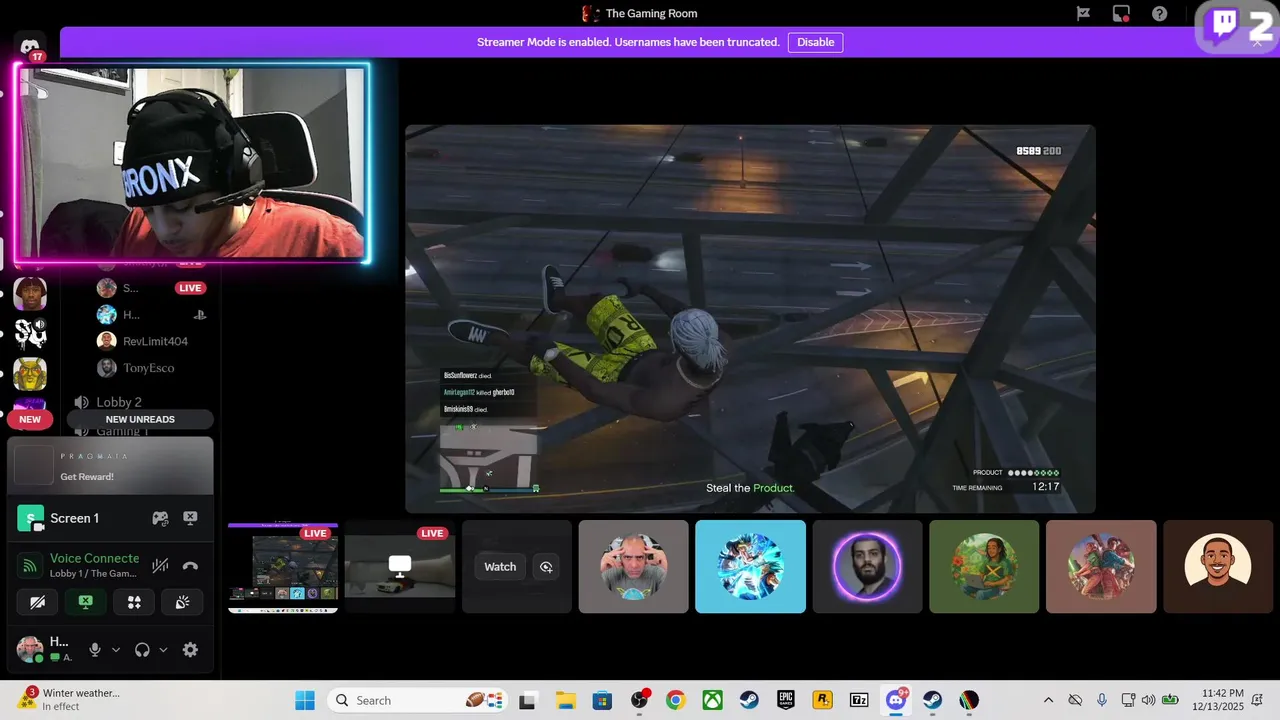This screenshot has height=720, width=1280.
Task: Open the Winter weather widget
Action: tap(68, 699)
